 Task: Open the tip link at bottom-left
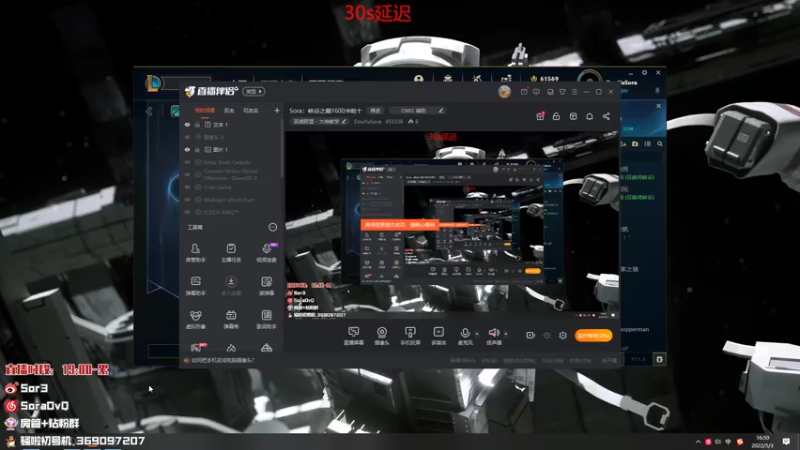click(222, 360)
